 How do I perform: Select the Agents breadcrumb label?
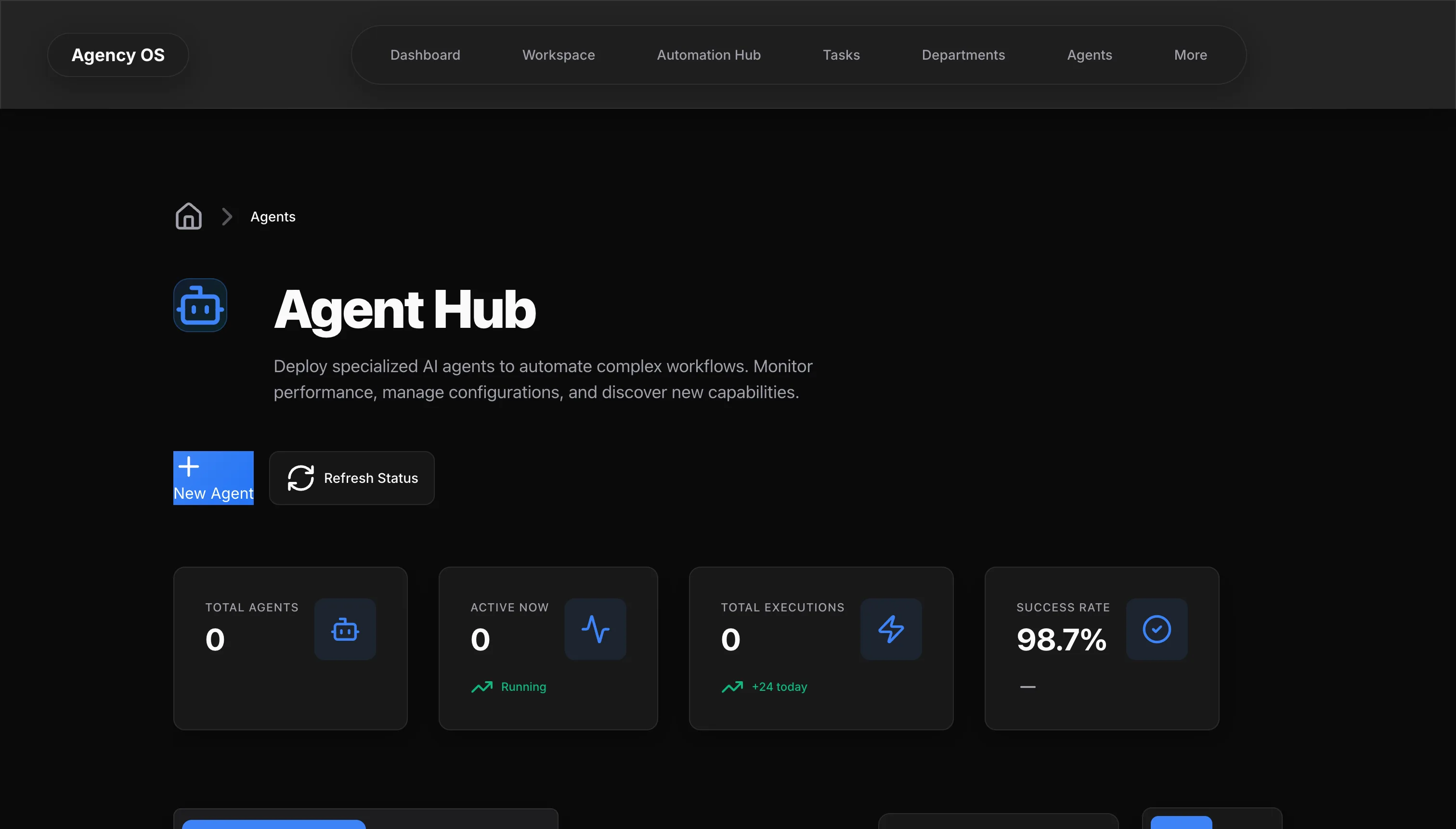point(273,216)
